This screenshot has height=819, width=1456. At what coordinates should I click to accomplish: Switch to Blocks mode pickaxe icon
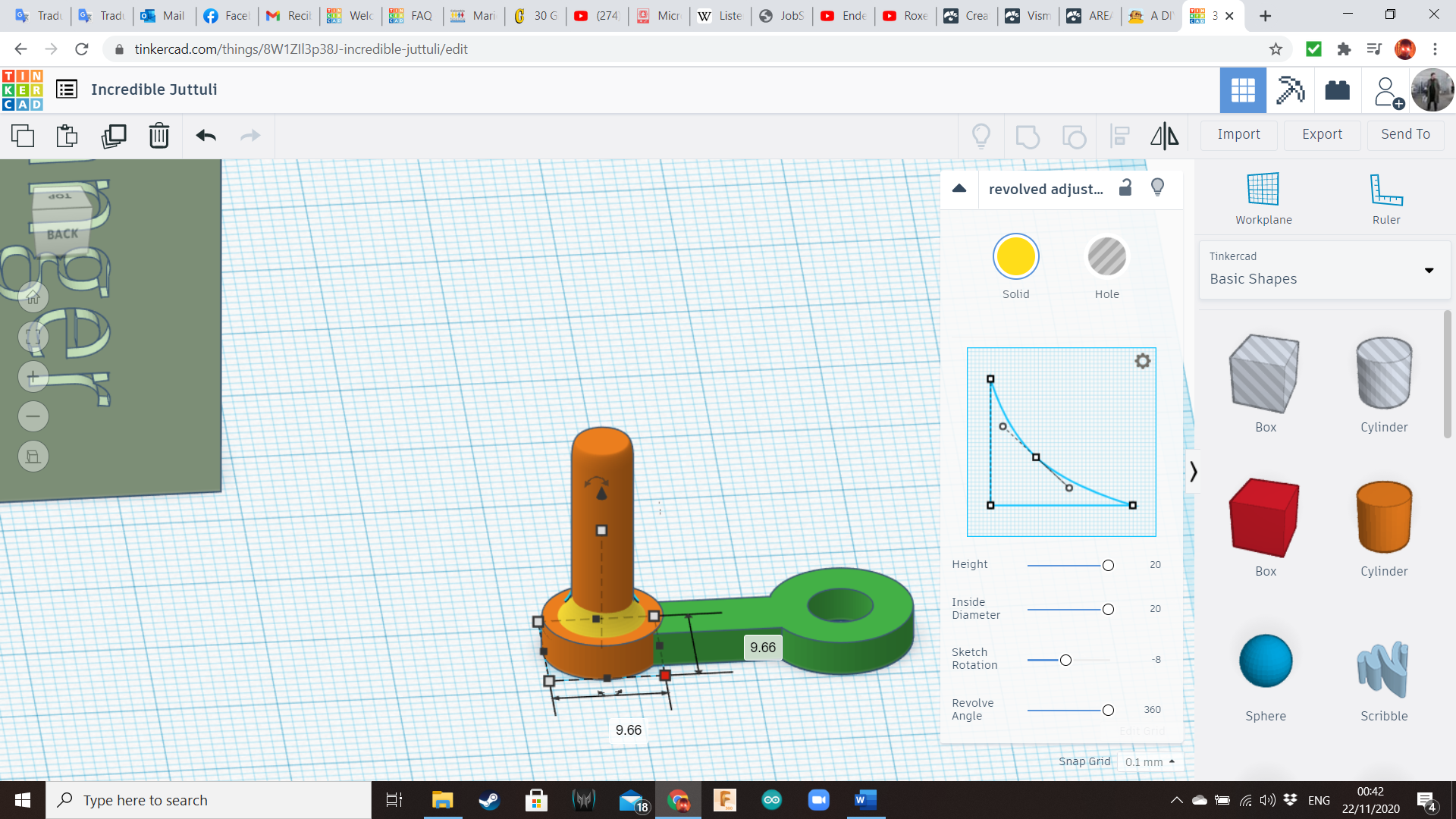click(x=1290, y=90)
